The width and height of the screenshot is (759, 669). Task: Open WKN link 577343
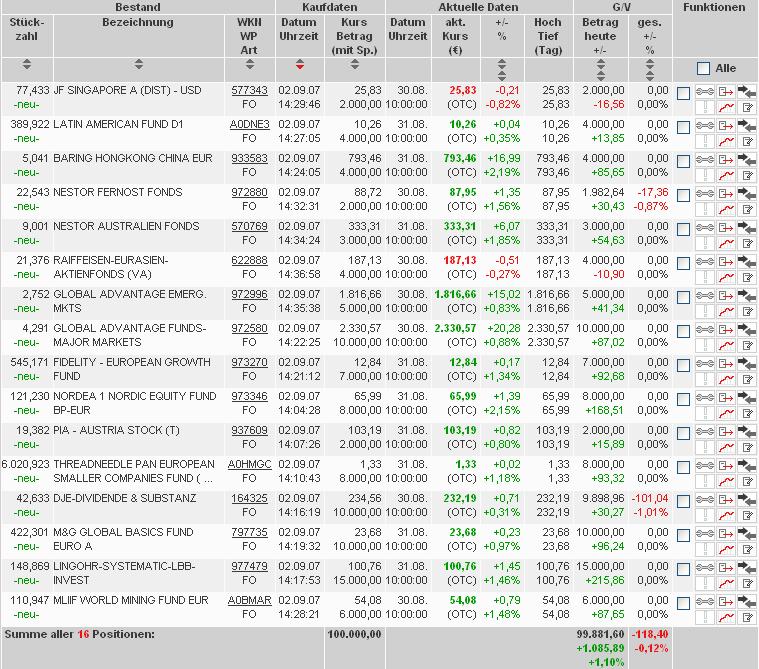coord(249,91)
